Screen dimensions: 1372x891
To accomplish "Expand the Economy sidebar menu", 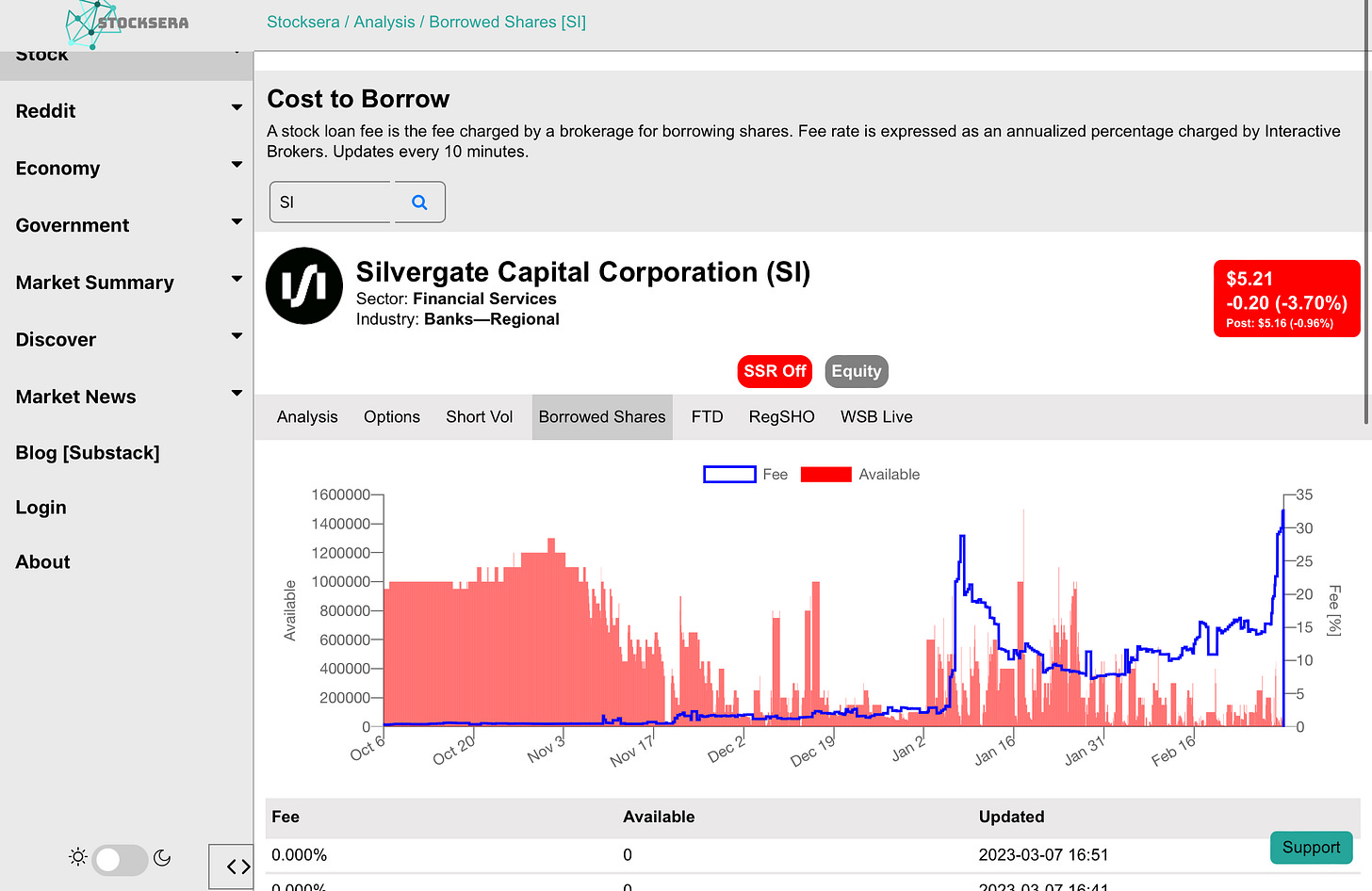I will 126,168.
